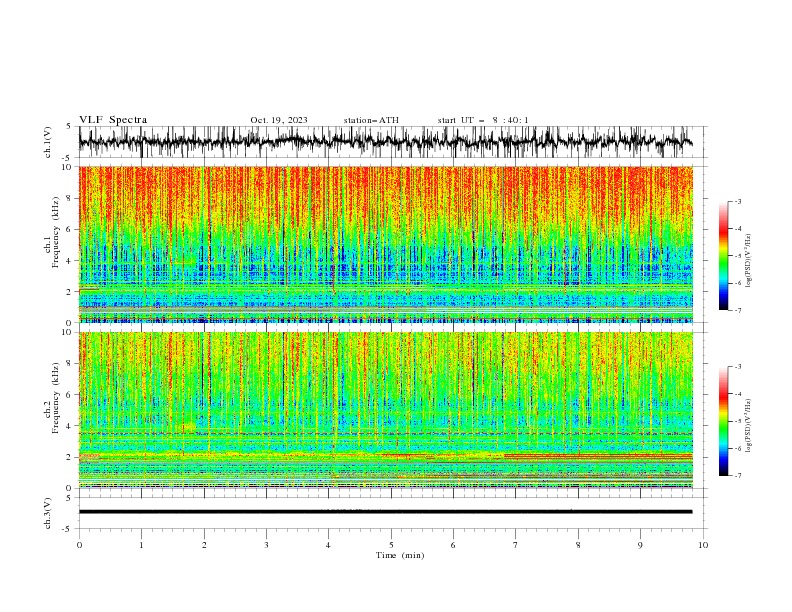Click time axis tick label "2"
Image resolution: width=792 pixels, height=612 pixels.
tap(204, 545)
